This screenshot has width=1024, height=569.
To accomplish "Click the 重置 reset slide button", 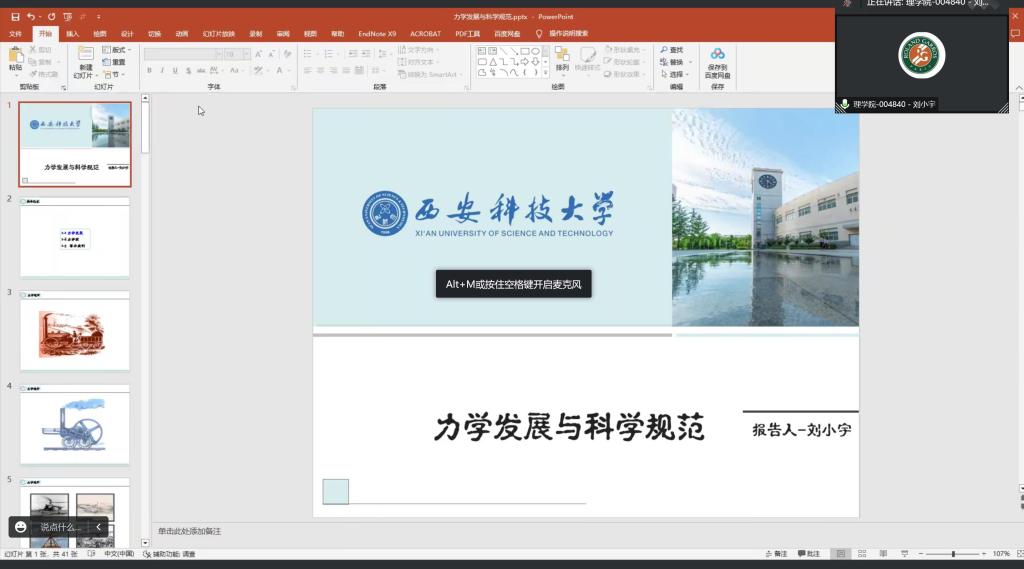I will 116,62.
